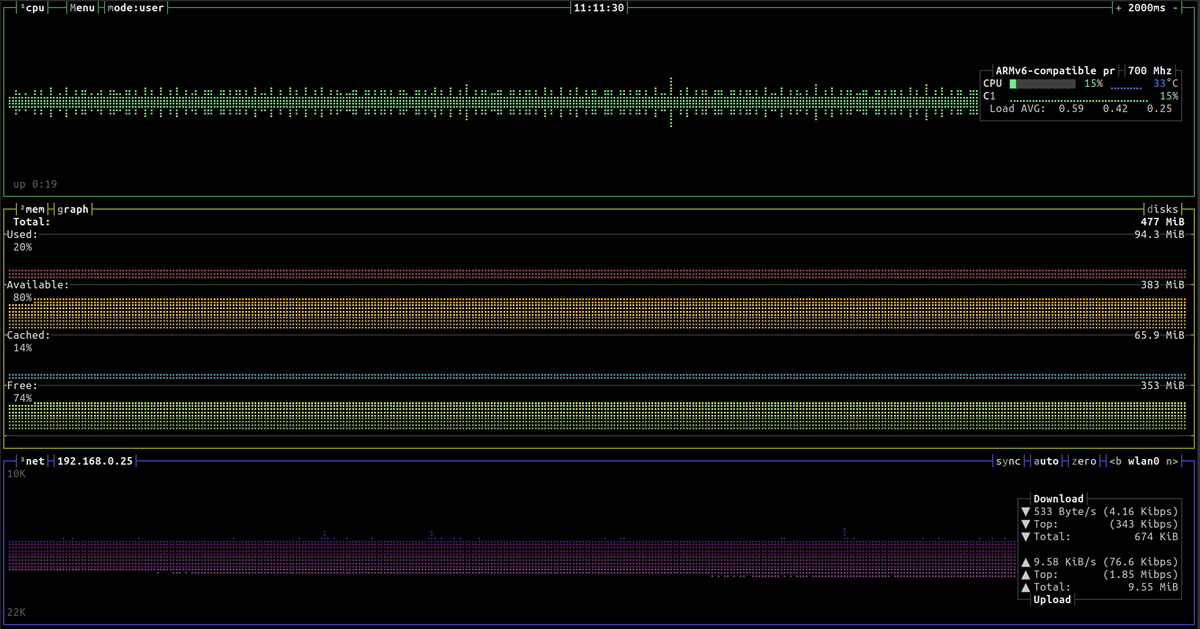
Task: Click the Load AVG values row
Action: 1081,109
